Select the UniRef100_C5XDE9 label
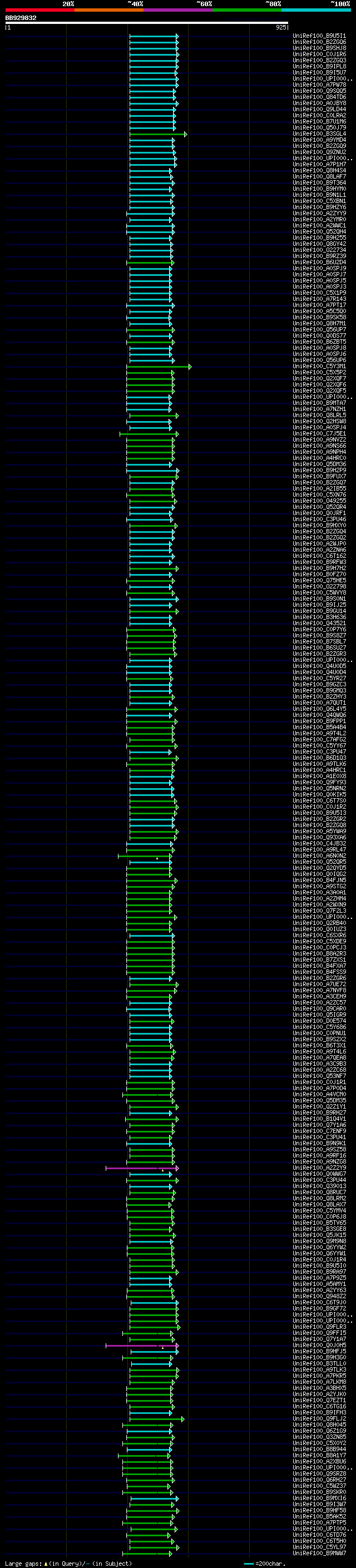356x1568 pixels. [319, 942]
